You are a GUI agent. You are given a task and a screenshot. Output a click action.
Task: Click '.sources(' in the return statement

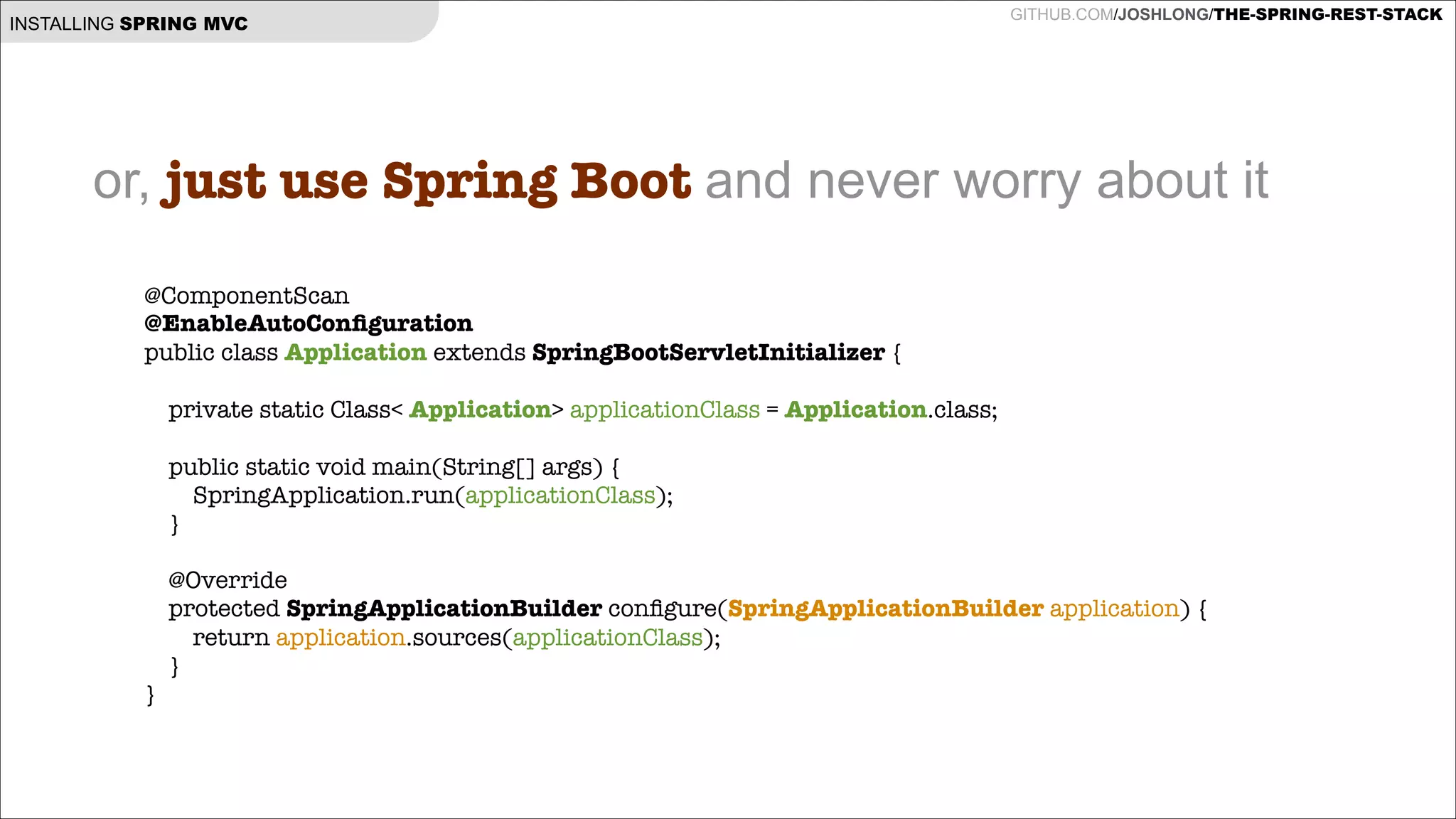pyautogui.click(x=459, y=638)
